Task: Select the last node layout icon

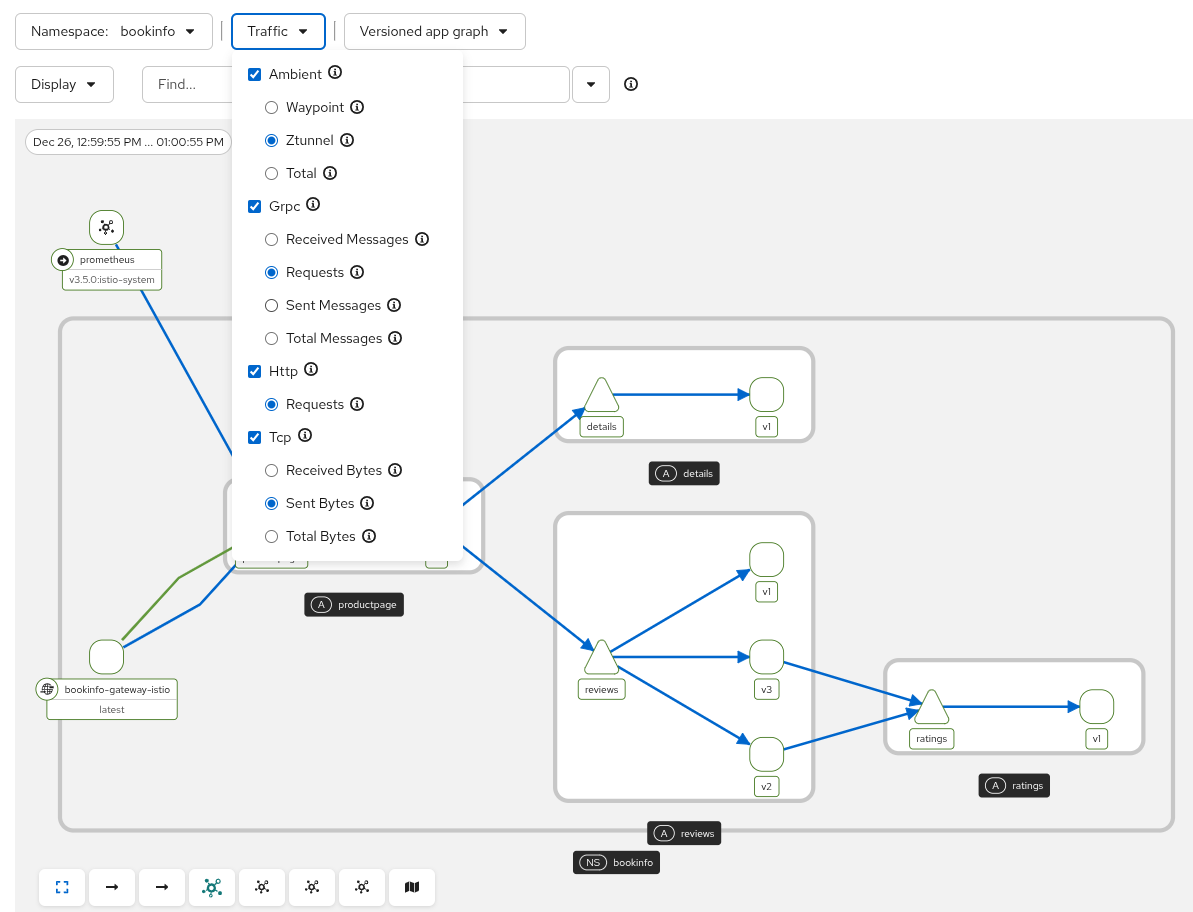Action: point(361,887)
